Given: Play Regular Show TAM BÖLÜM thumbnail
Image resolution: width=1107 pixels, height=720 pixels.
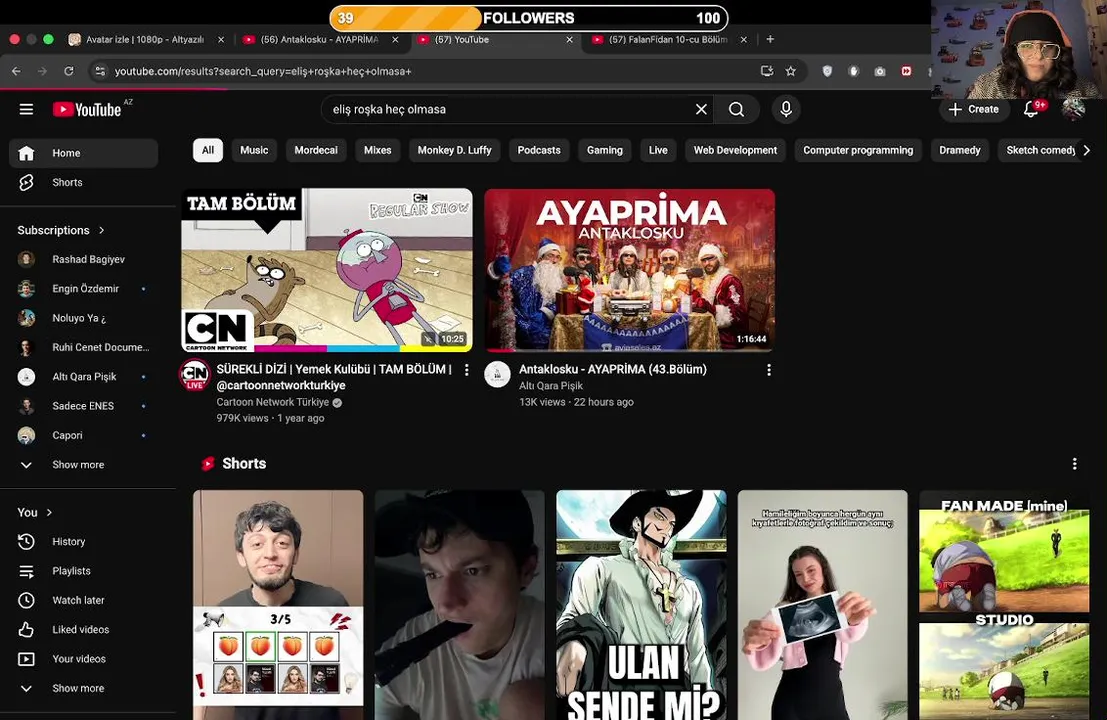Looking at the screenshot, I should [327, 270].
